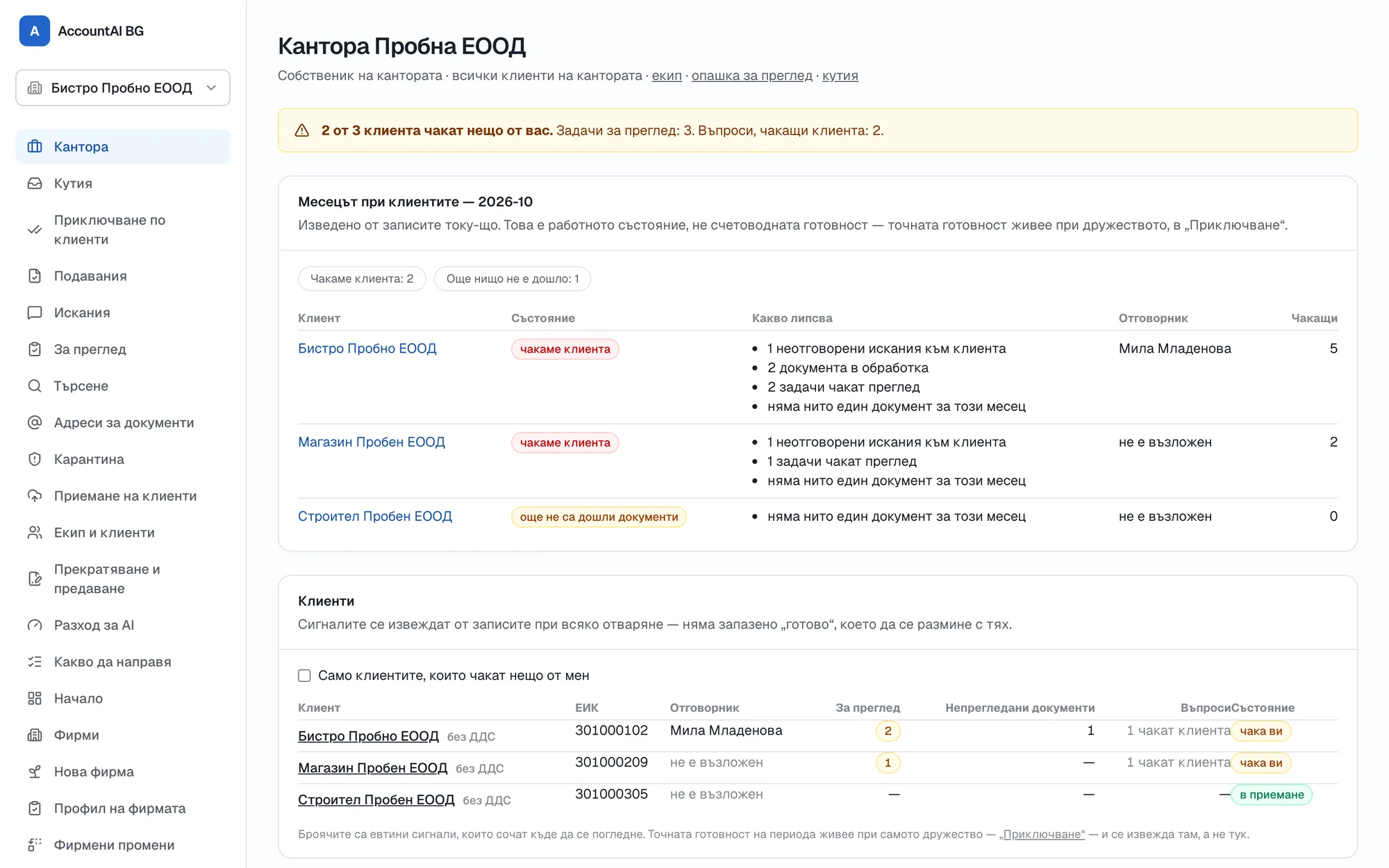Click the Подавания document icon

tap(35, 276)
